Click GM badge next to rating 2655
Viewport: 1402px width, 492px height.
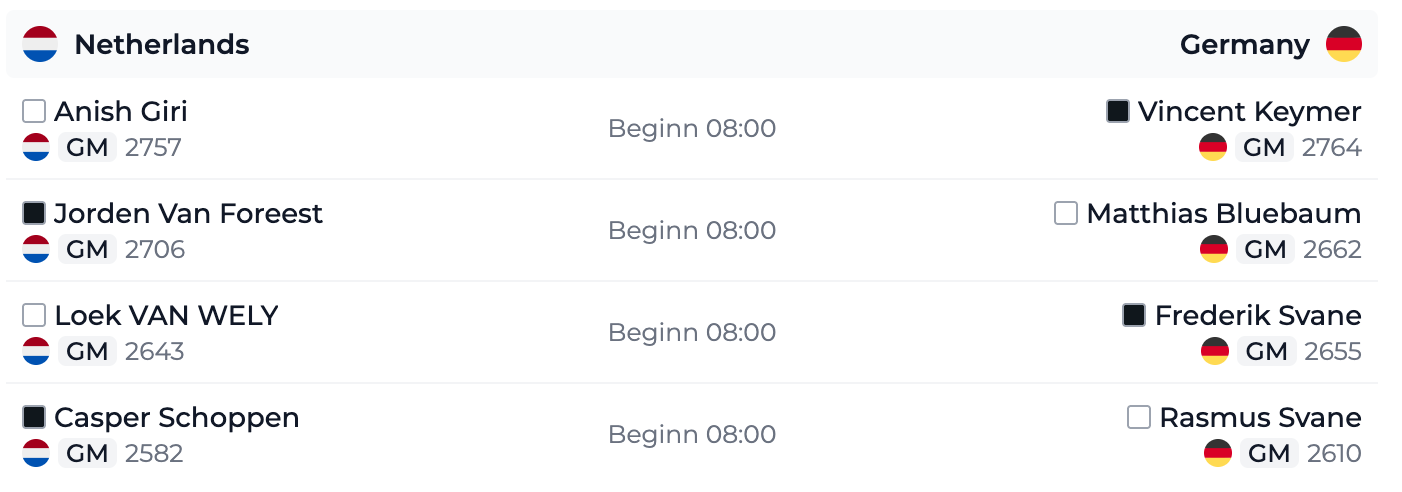click(1266, 351)
